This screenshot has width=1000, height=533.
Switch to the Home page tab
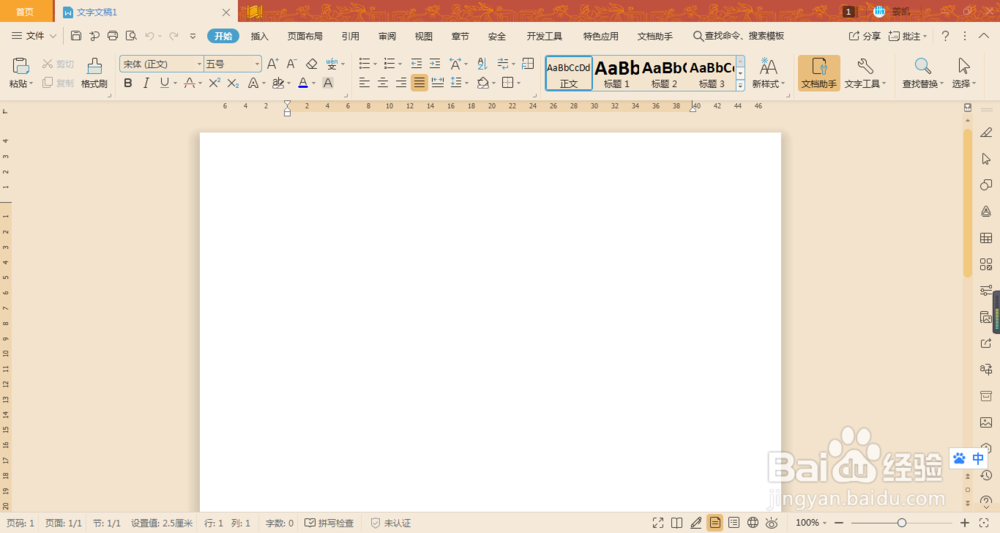click(25, 11)
